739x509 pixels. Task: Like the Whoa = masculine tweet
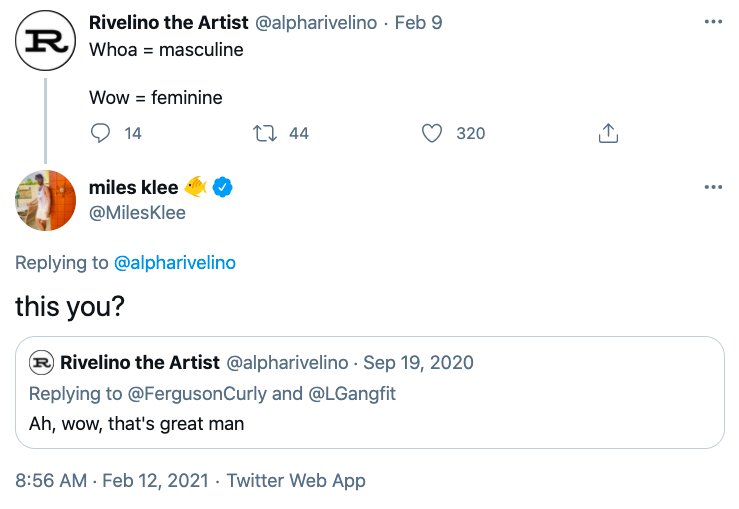(x=431, y=133)
